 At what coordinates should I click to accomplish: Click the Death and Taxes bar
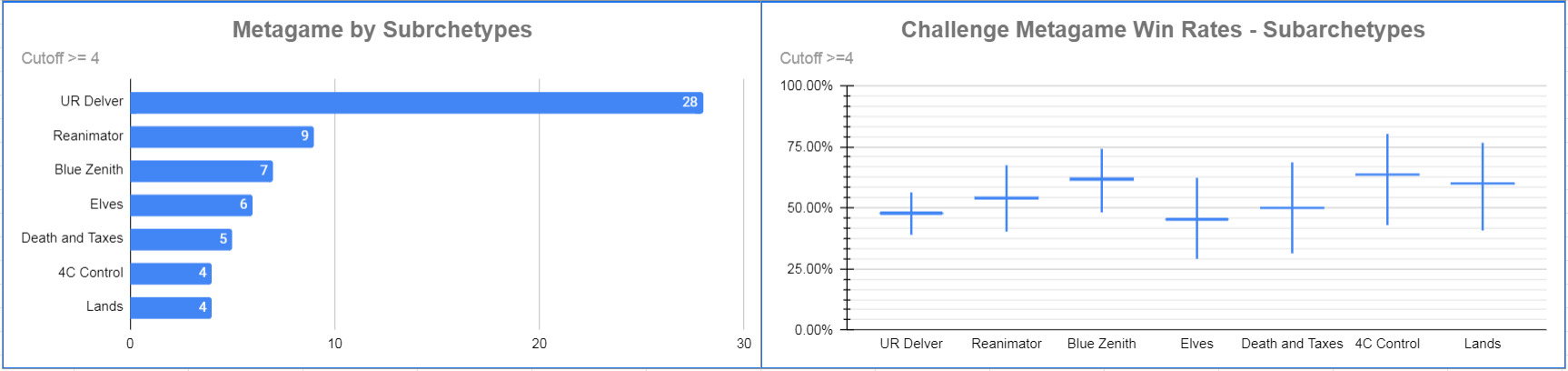point(181,239)
